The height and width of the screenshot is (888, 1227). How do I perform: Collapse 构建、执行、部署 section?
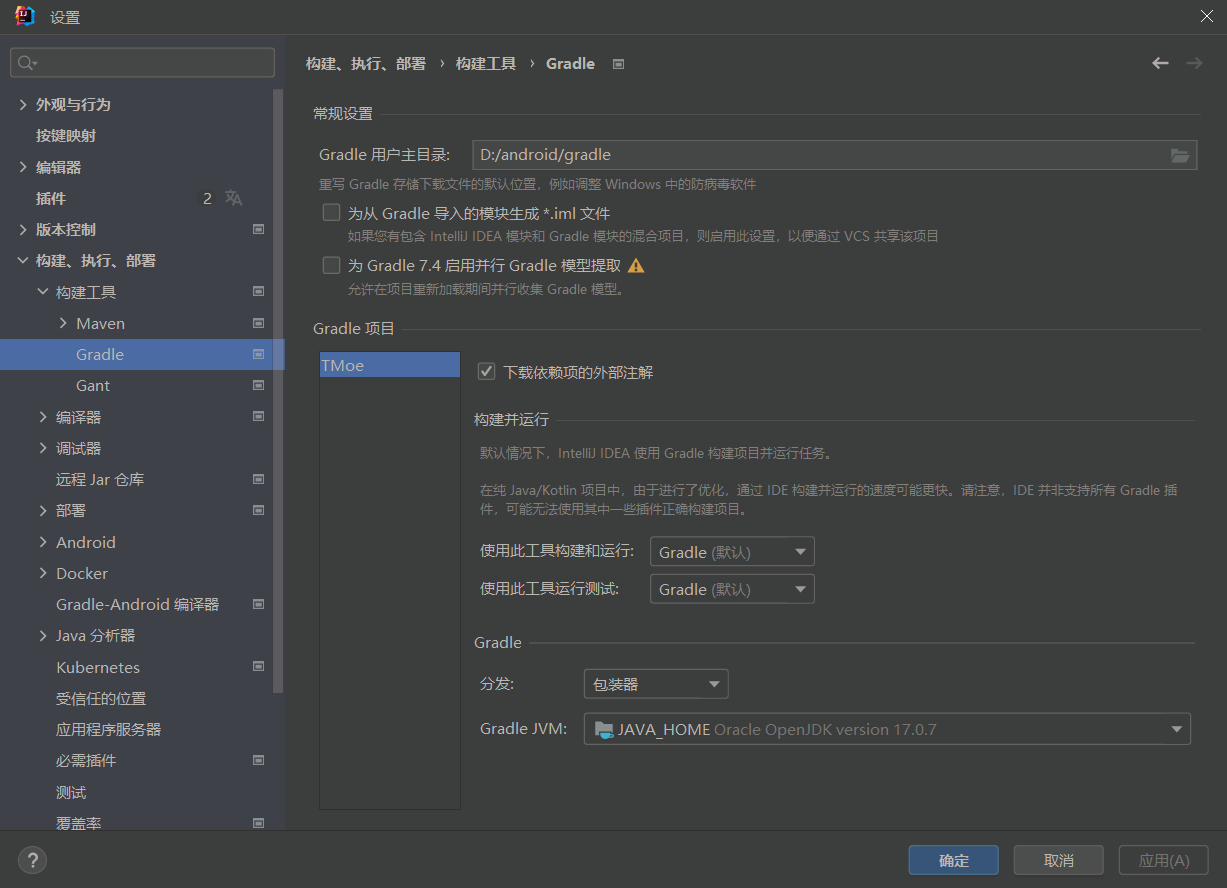point(23,261)
